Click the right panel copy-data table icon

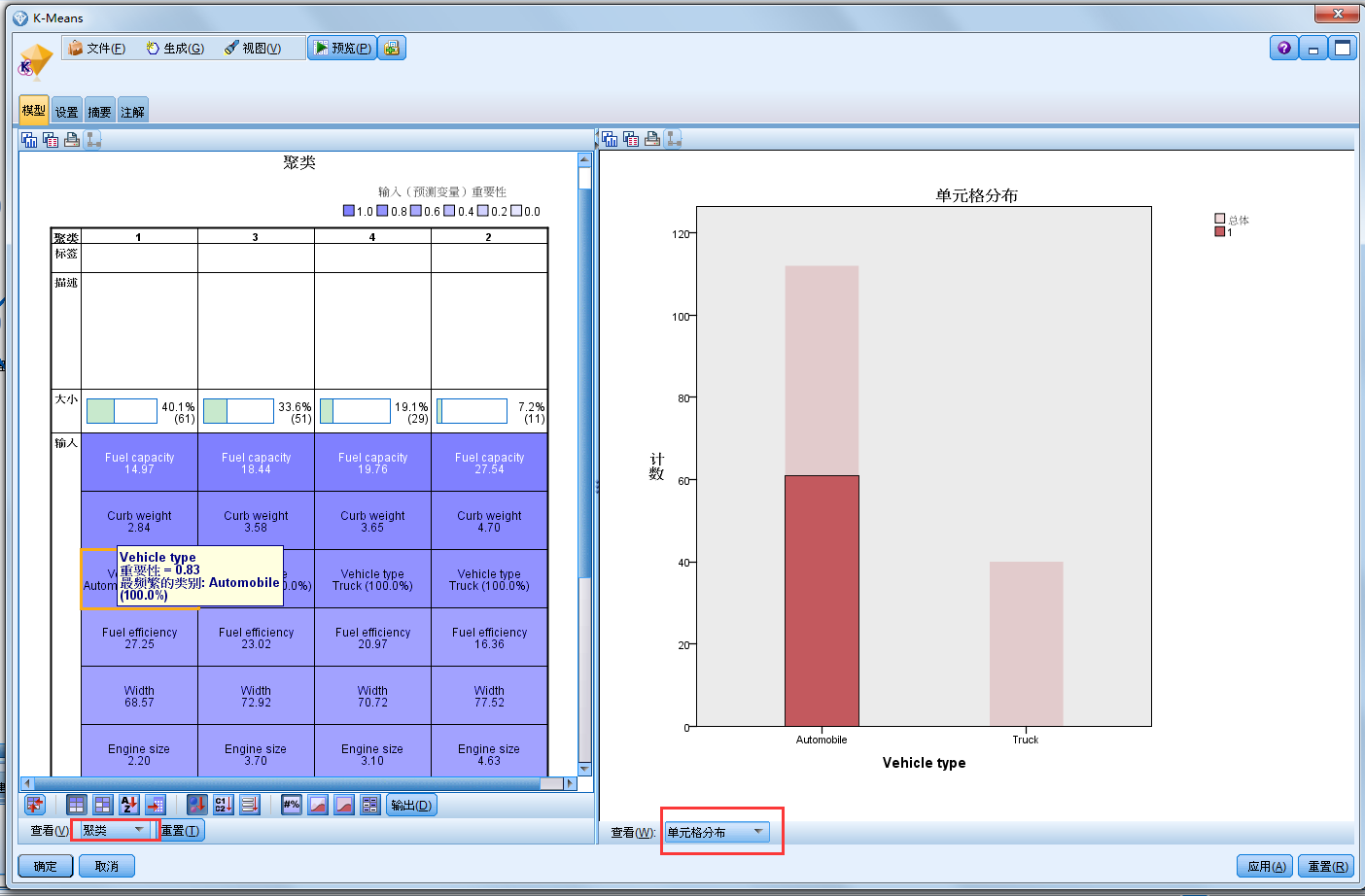[x=631, y=139]
